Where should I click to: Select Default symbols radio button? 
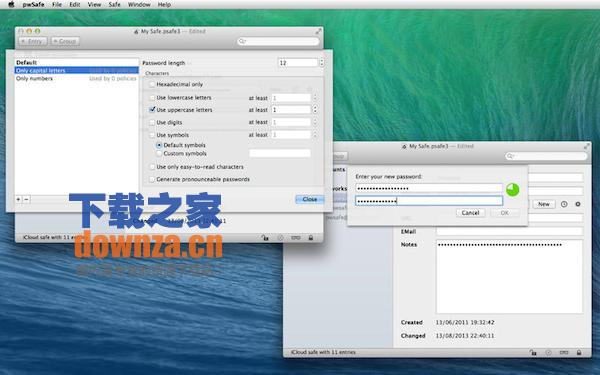[x=159, y=145]
